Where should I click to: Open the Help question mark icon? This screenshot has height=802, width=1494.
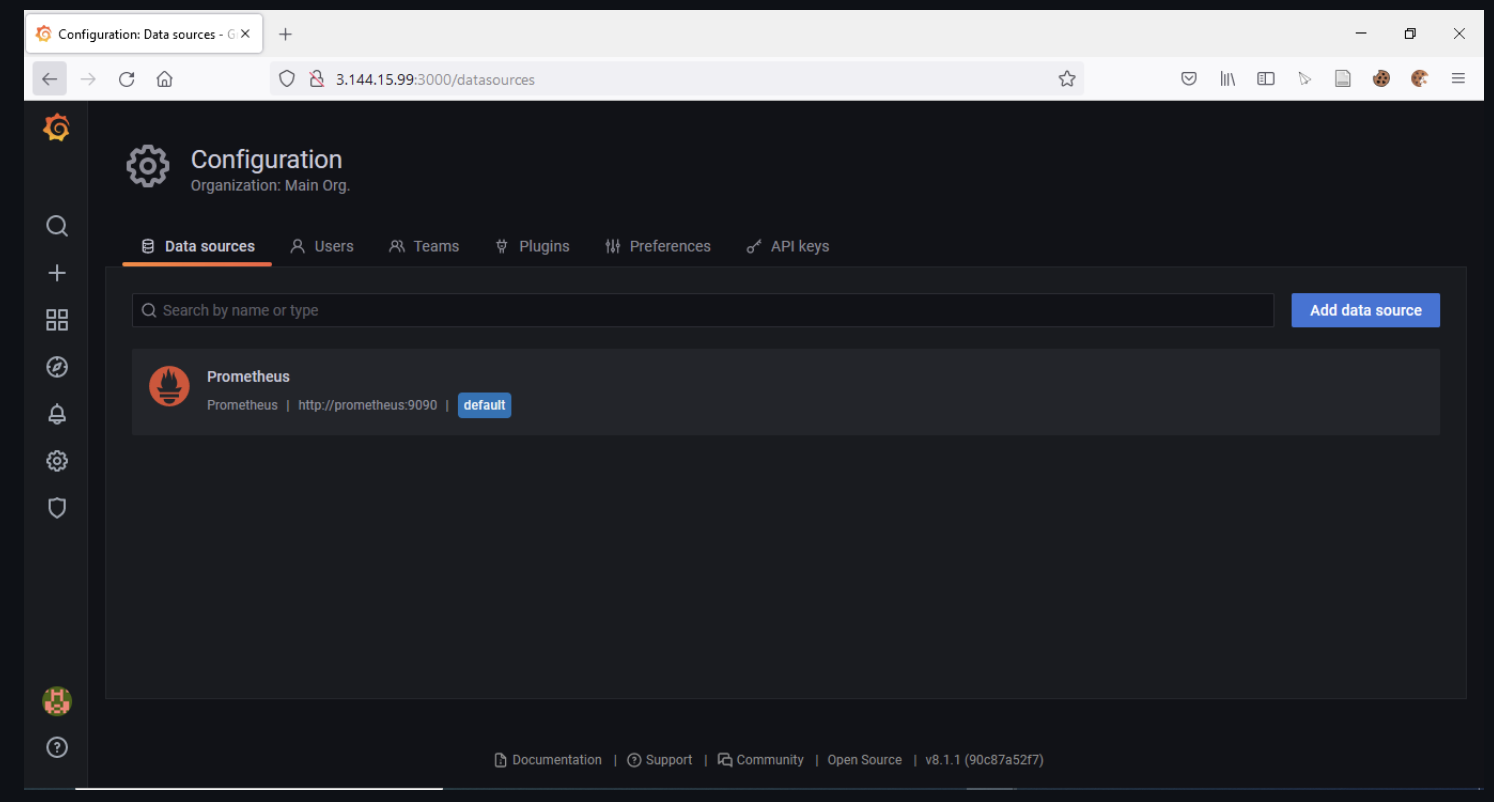tap(57, 747)
